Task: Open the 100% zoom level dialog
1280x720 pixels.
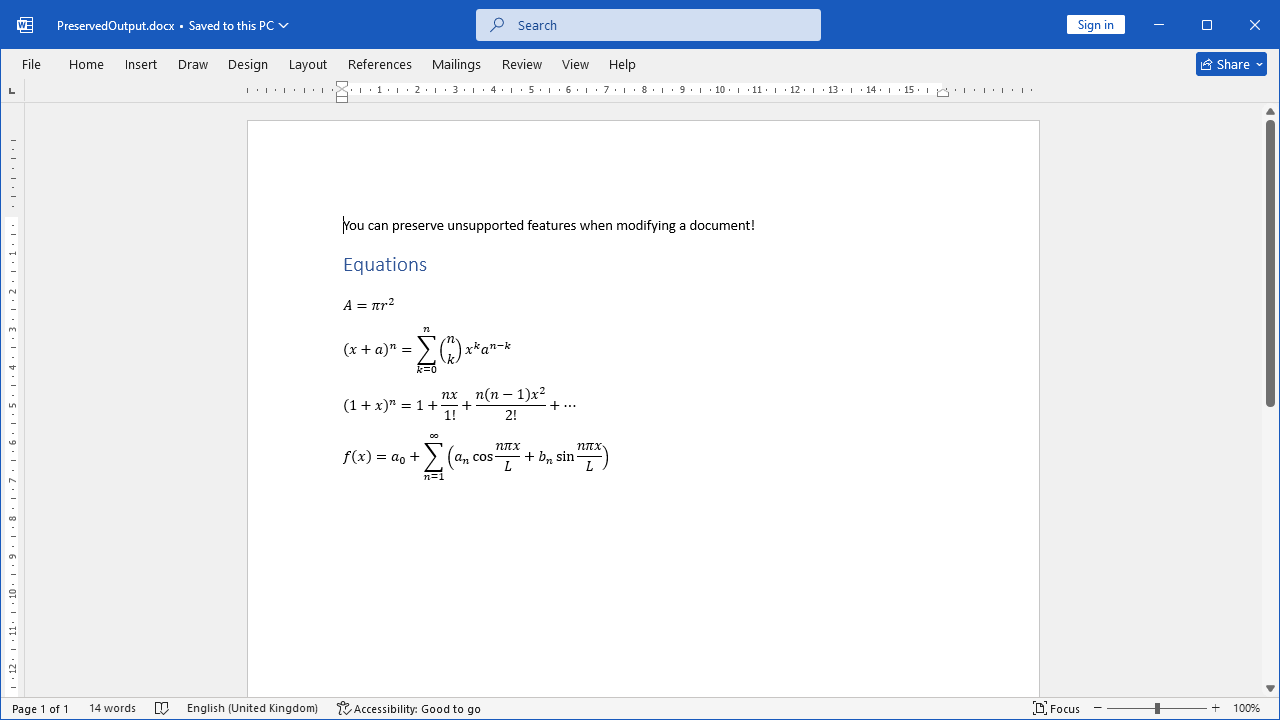Action: (1246, 708)
